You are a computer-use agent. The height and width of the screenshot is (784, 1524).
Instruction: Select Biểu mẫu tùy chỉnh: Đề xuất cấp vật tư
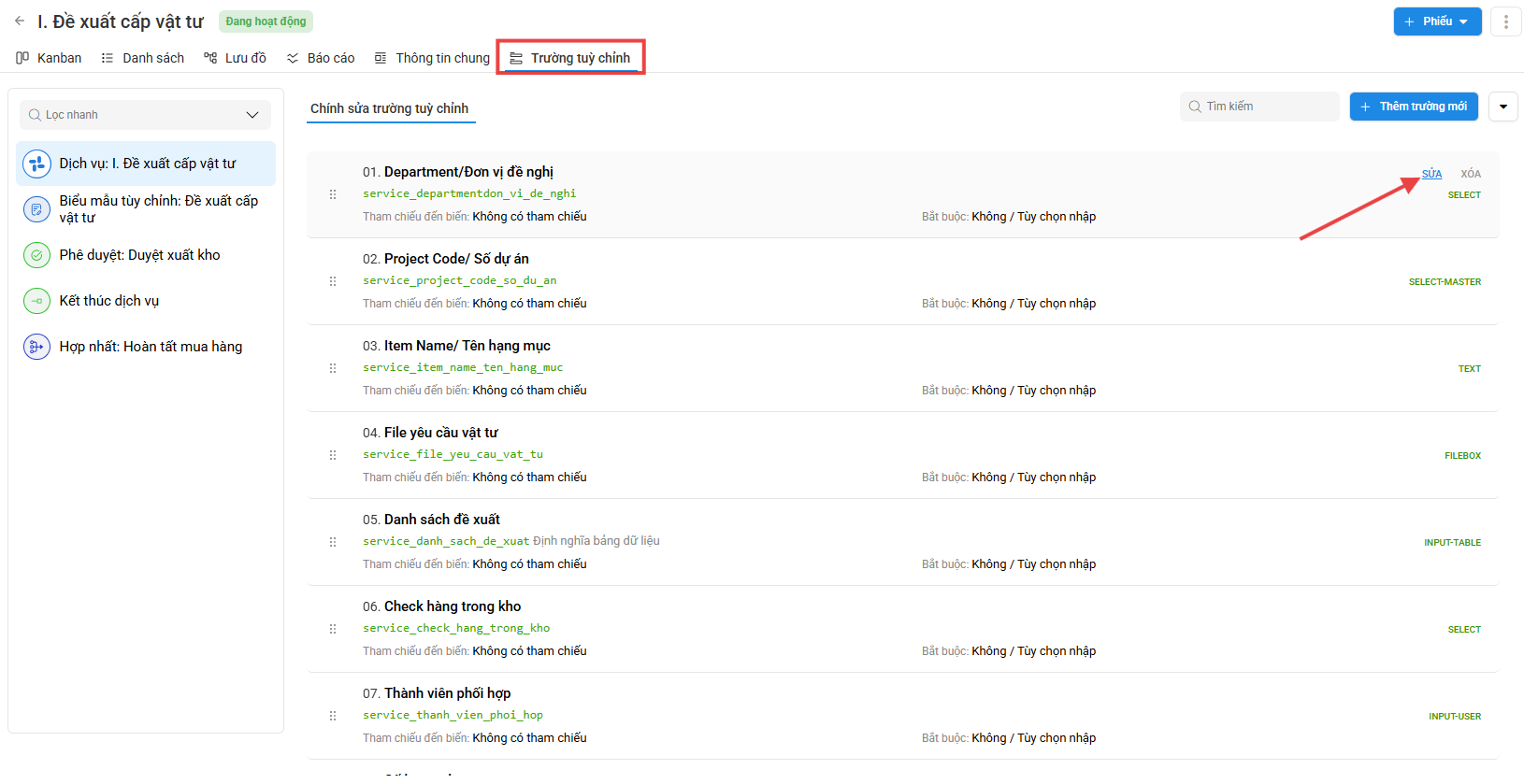click(146, 209)
